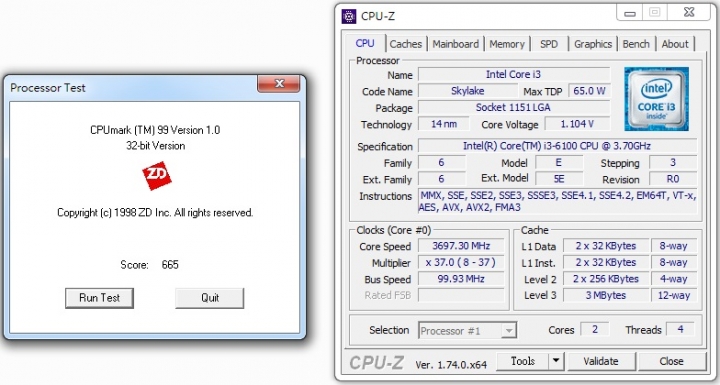Open the Memory tab
720x385 pixels.
507,44
